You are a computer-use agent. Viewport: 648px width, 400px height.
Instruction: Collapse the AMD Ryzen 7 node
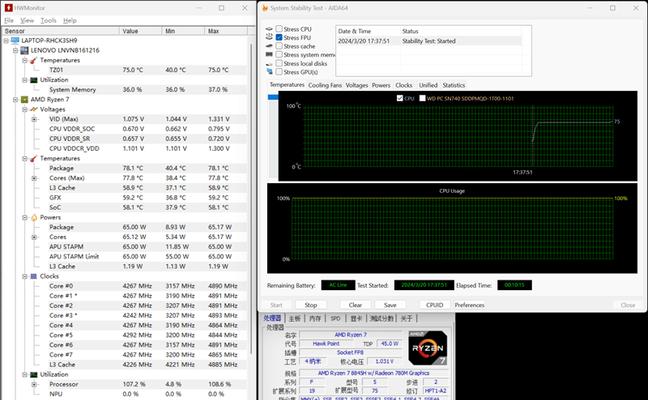tap(15, 100)
